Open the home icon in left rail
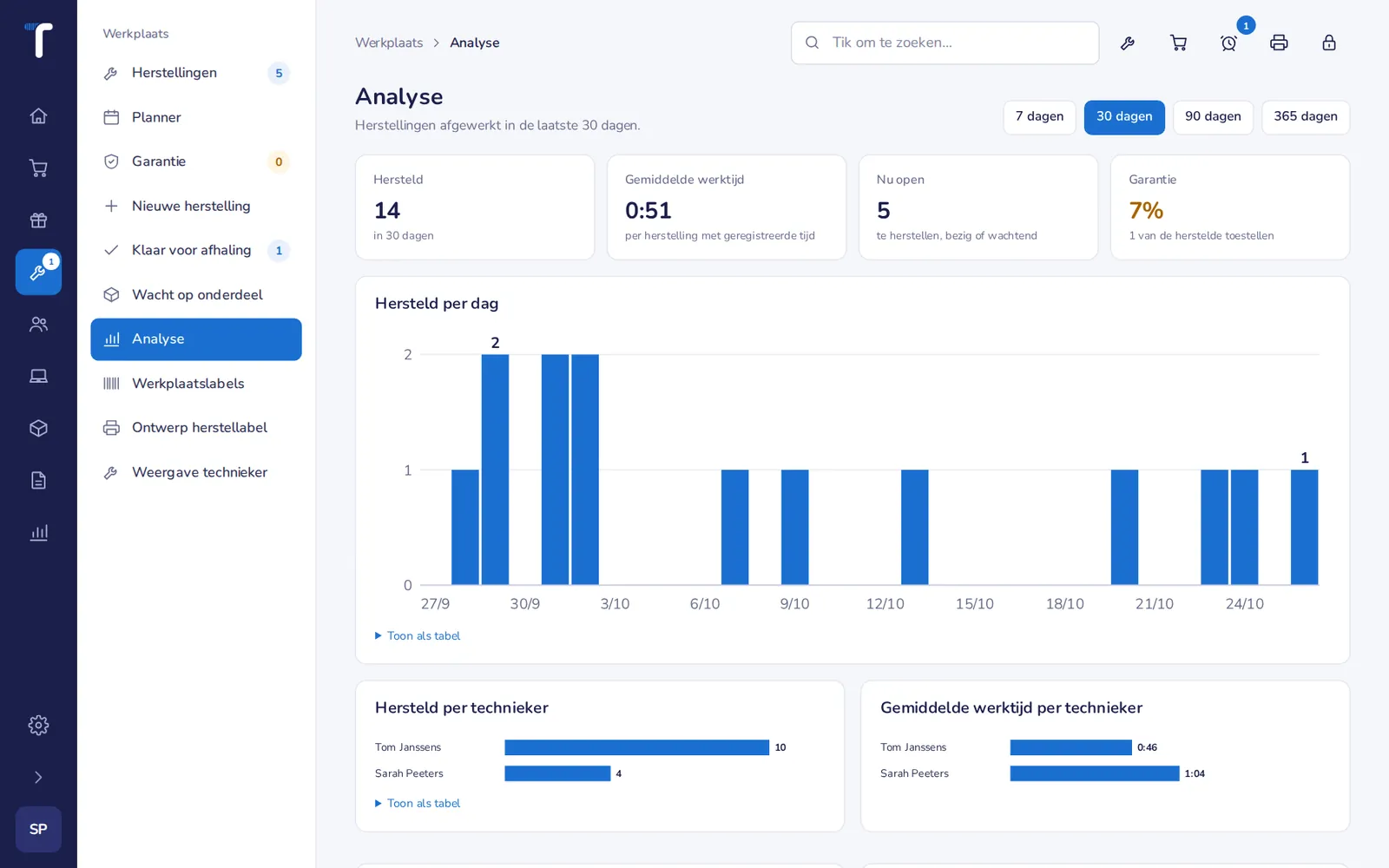1389x868 pixels. pyautogui.click(x=38, y=116)
